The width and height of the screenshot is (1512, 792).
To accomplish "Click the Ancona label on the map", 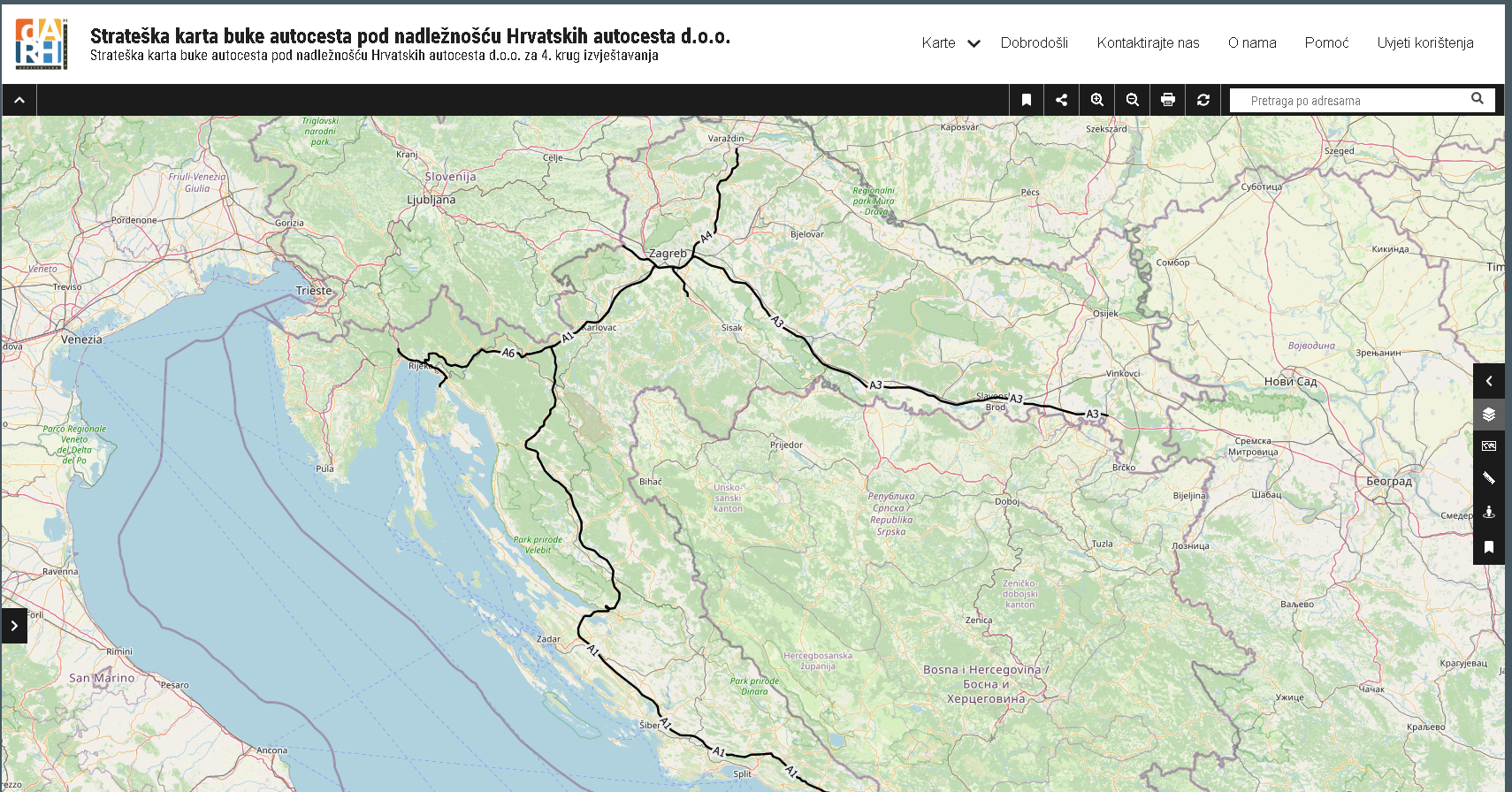I will (271, 750).
